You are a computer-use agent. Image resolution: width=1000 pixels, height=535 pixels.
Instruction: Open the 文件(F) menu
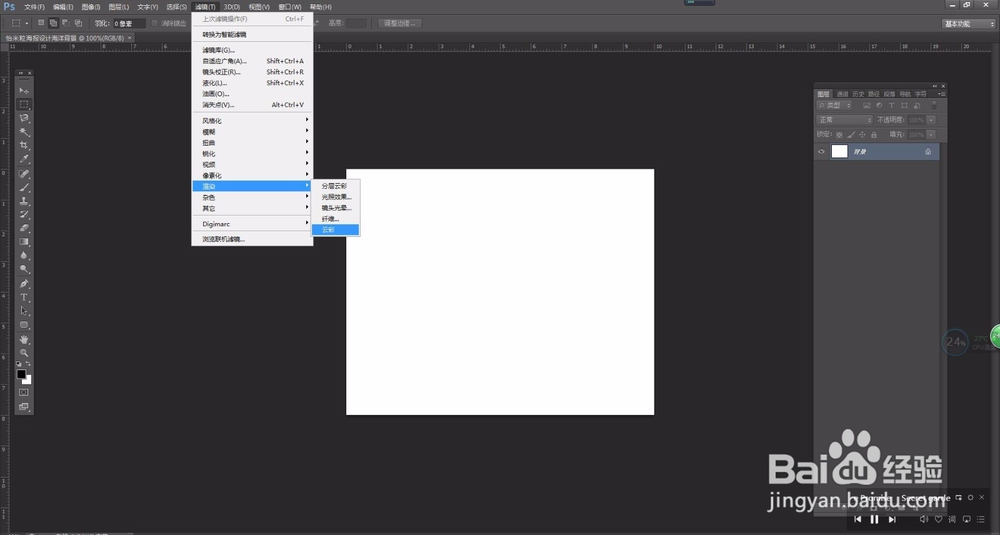click(x=34, y=7)
